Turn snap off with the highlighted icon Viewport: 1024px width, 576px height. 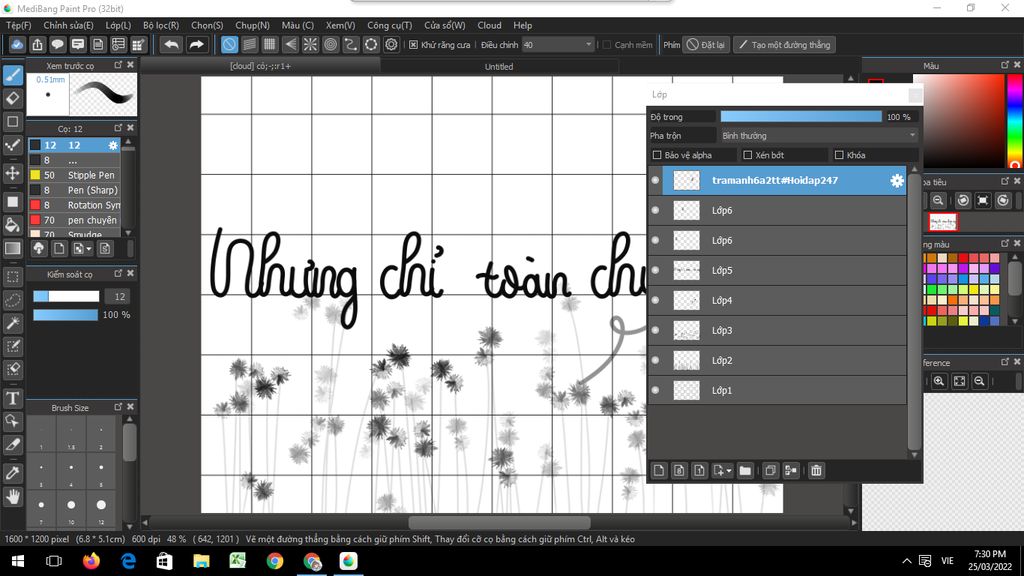point(229,44)
